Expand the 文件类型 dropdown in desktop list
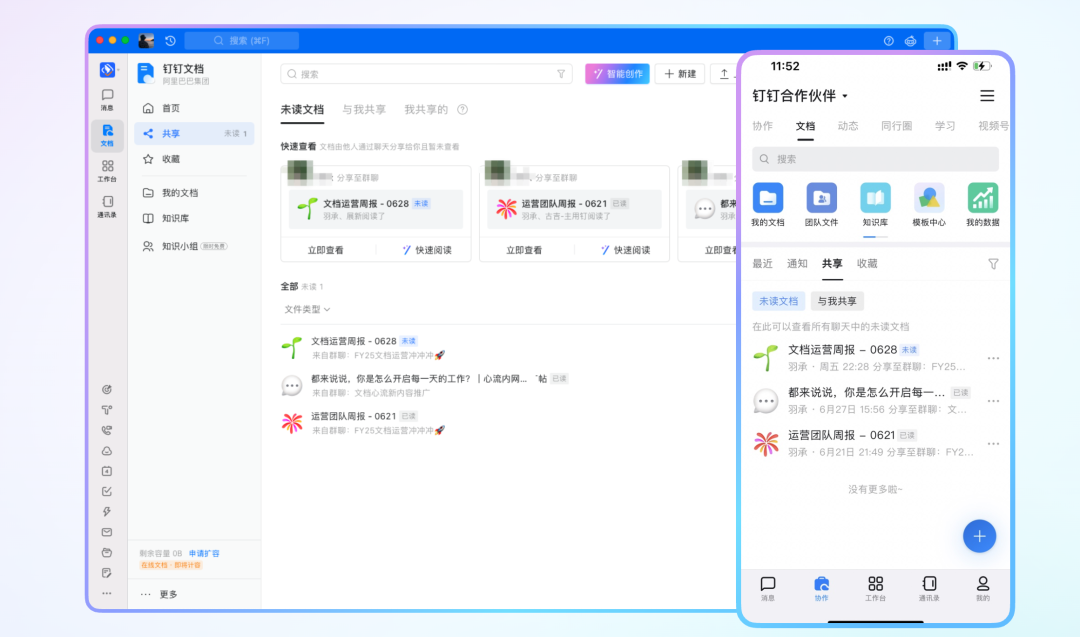The width and height of the screenshot is (1080, 637). [307, 309]
